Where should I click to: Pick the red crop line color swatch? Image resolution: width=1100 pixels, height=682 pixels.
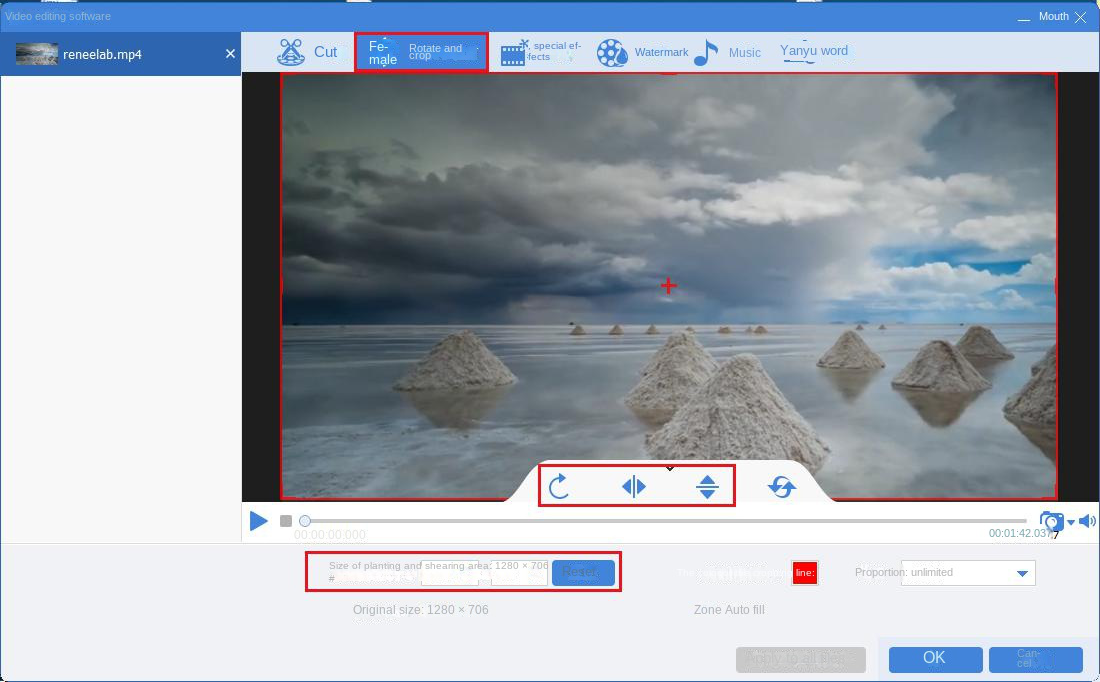[804, 573]
